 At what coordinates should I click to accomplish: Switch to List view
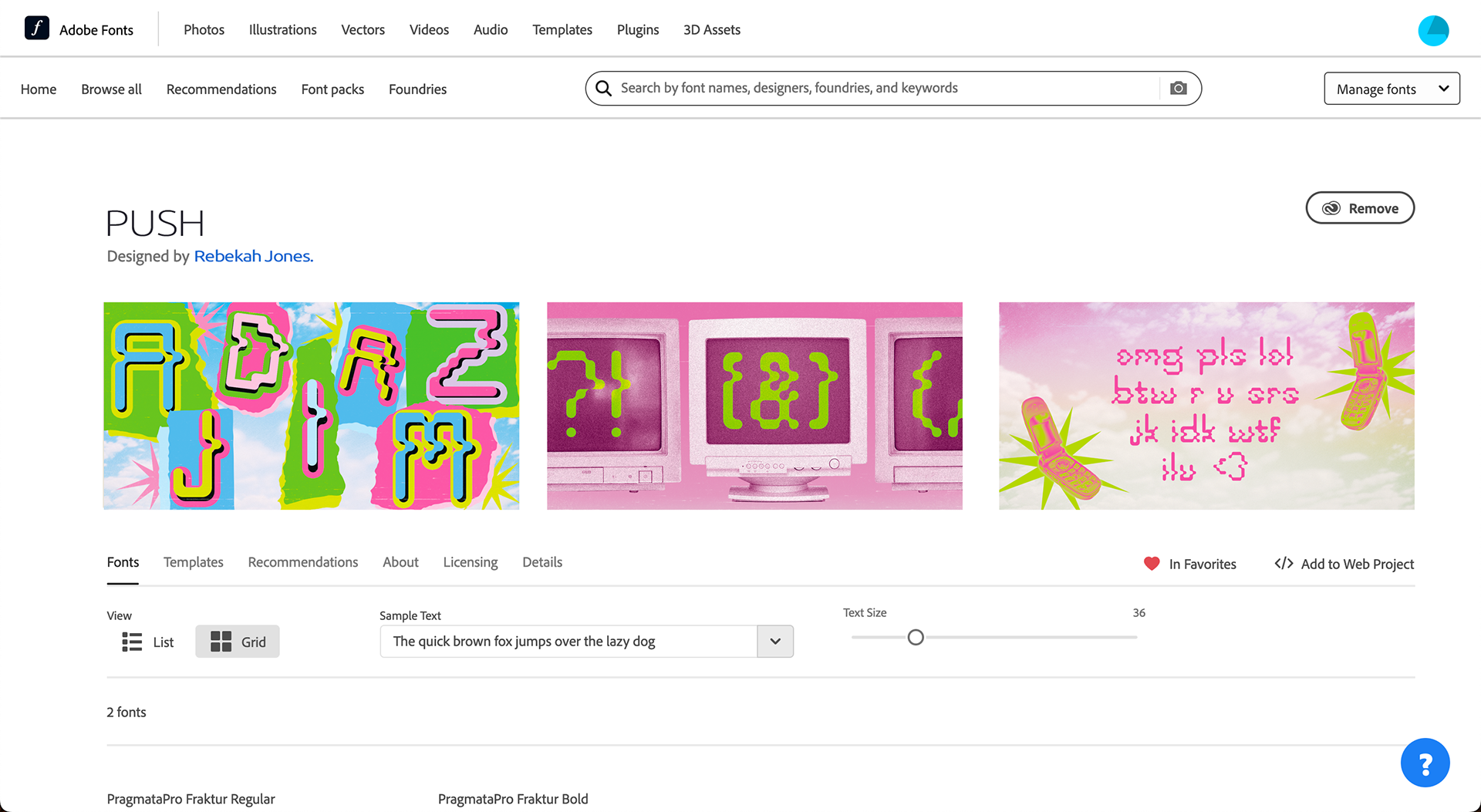(x=148, y=642)
